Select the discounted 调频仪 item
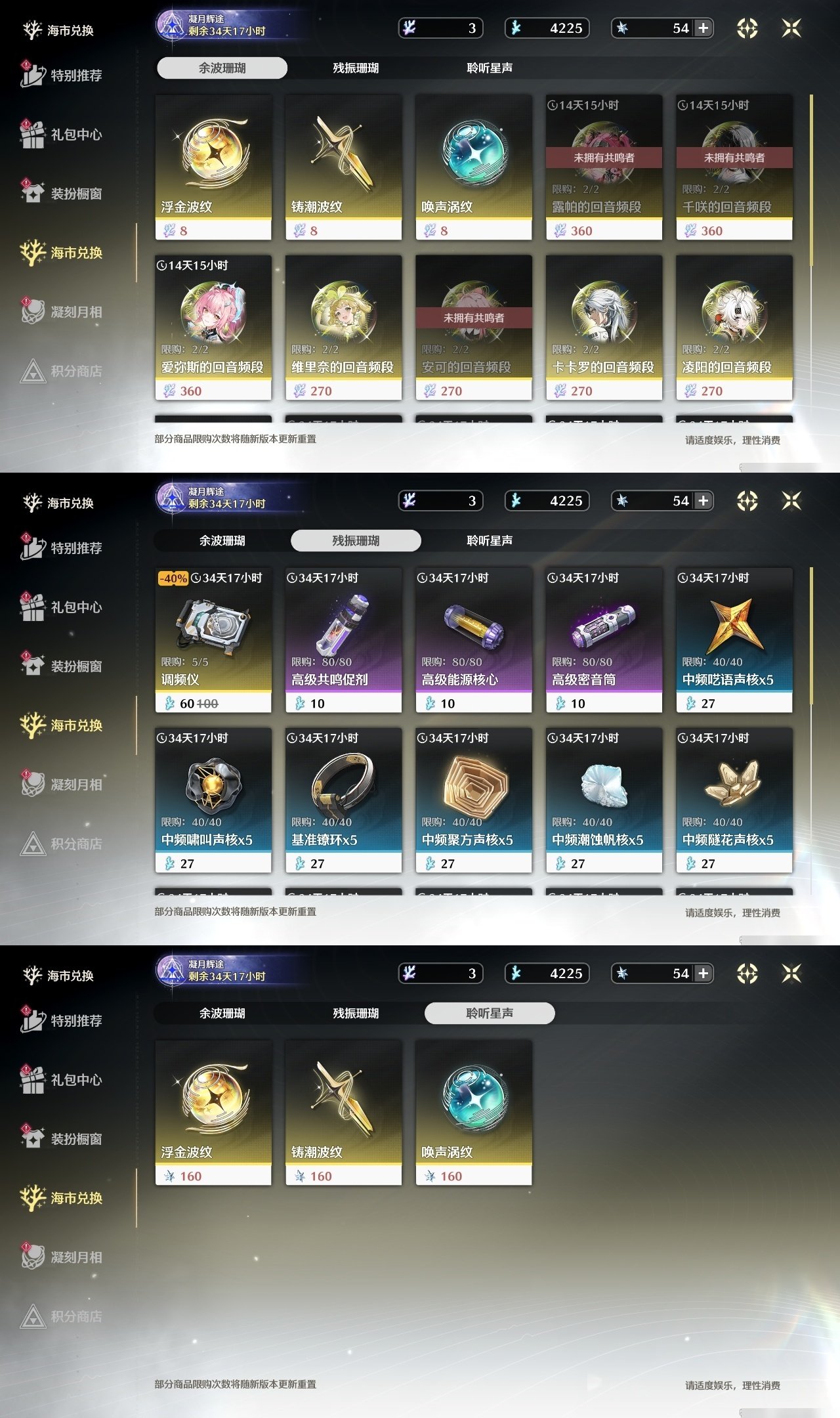 [213, 640]
